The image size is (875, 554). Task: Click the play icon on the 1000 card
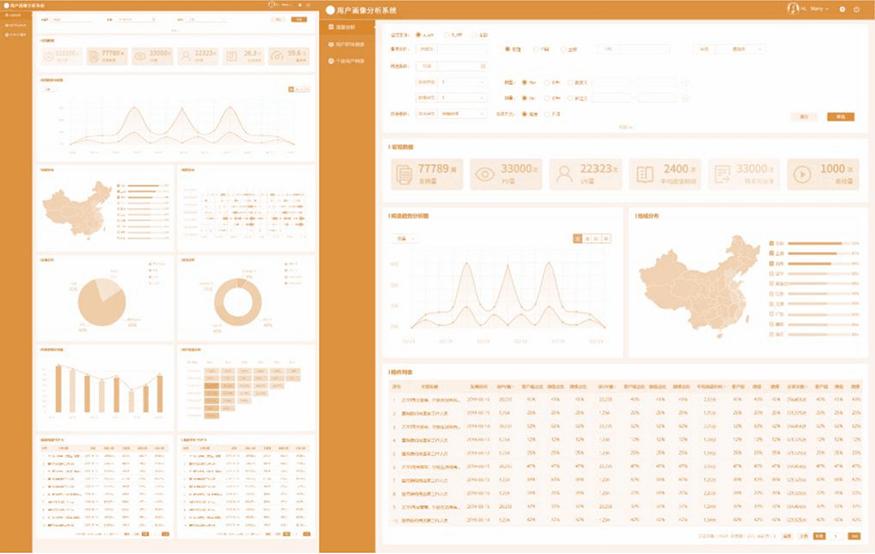click(803, 174)
